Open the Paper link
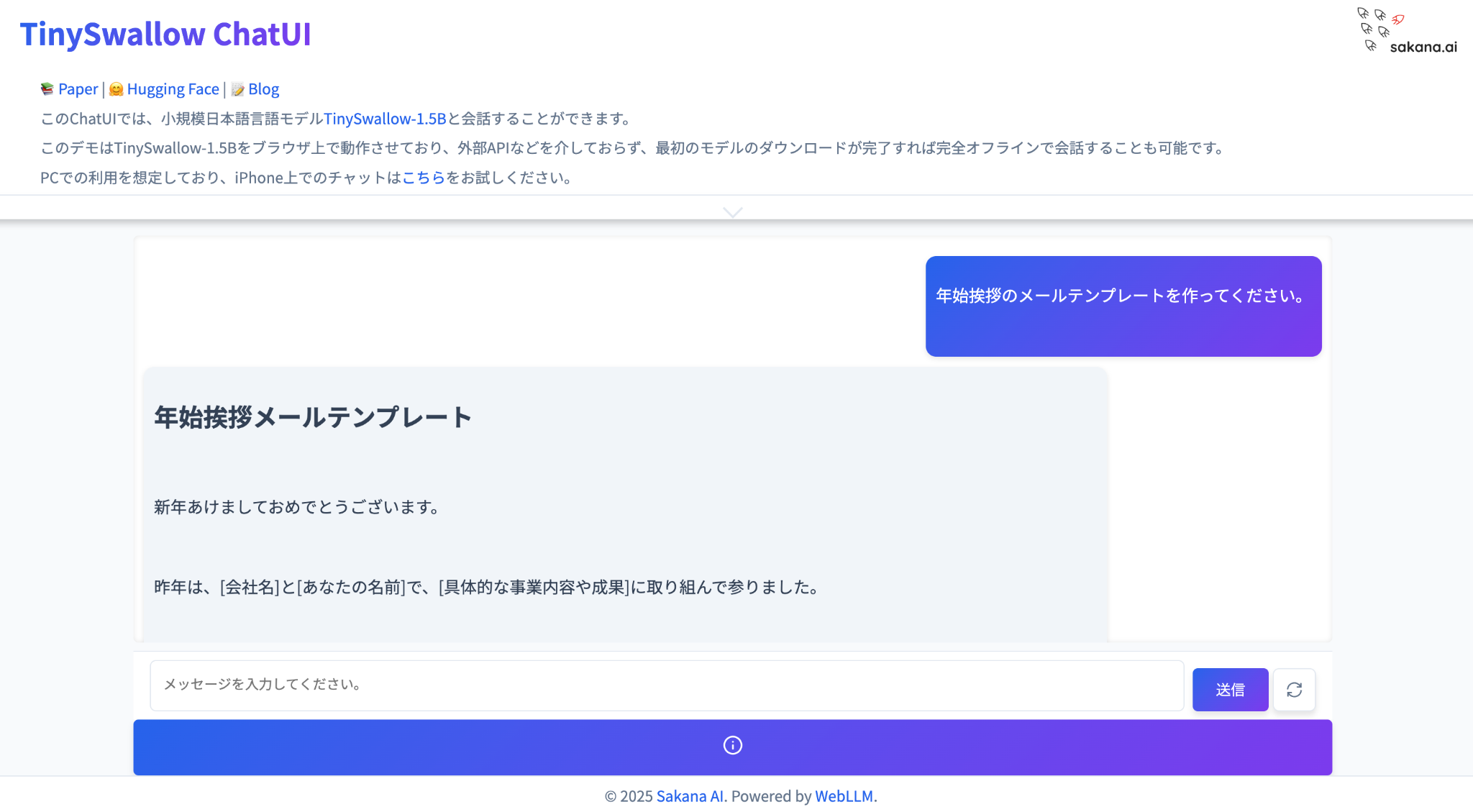This screenshot has height=812, width=1473. pyautogui.click(x=78, y=89)
